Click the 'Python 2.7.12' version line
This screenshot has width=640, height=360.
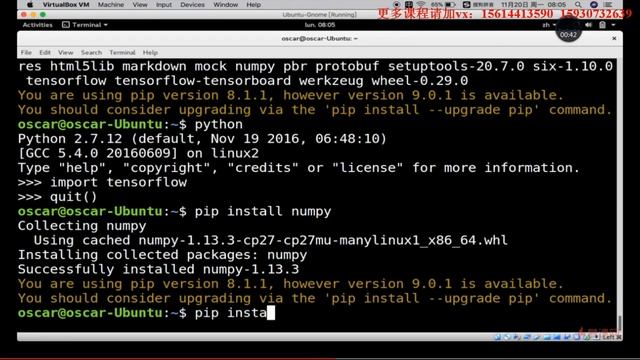coord(202,139)
